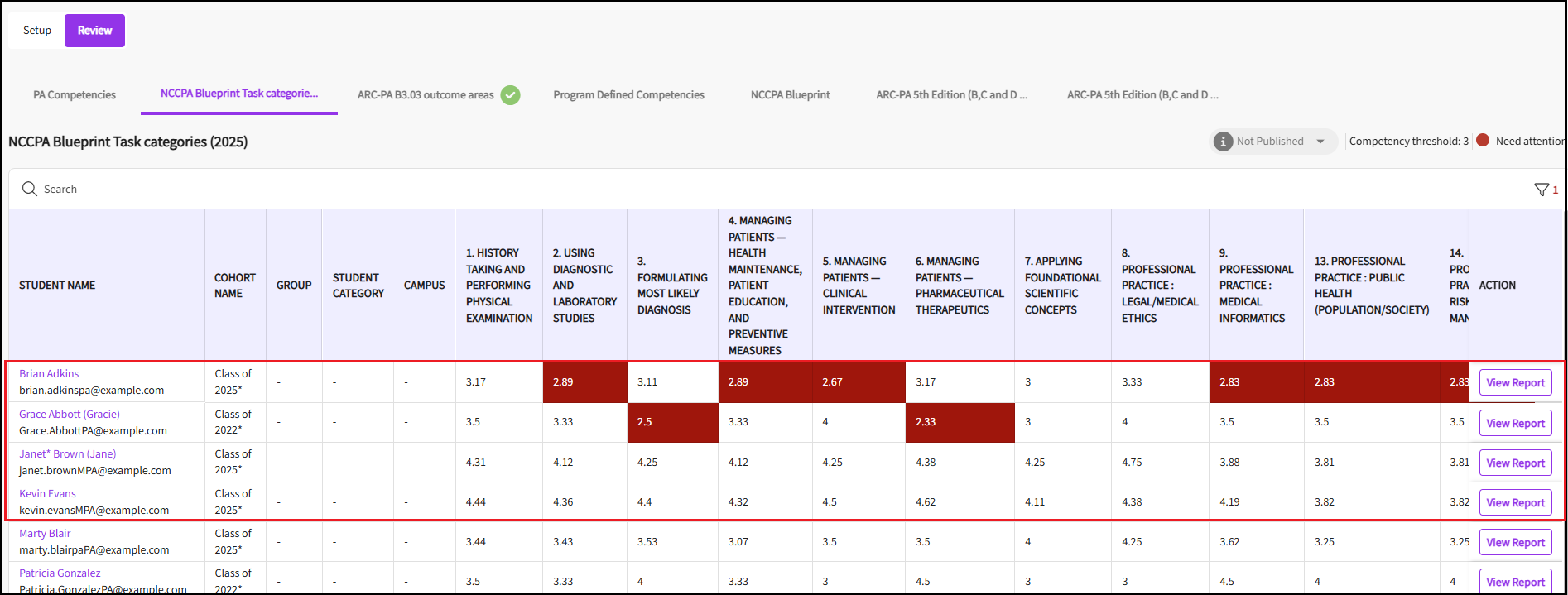Switch to the PA Competencies tab
This screenshot has width=1568, height=595.
75,95
